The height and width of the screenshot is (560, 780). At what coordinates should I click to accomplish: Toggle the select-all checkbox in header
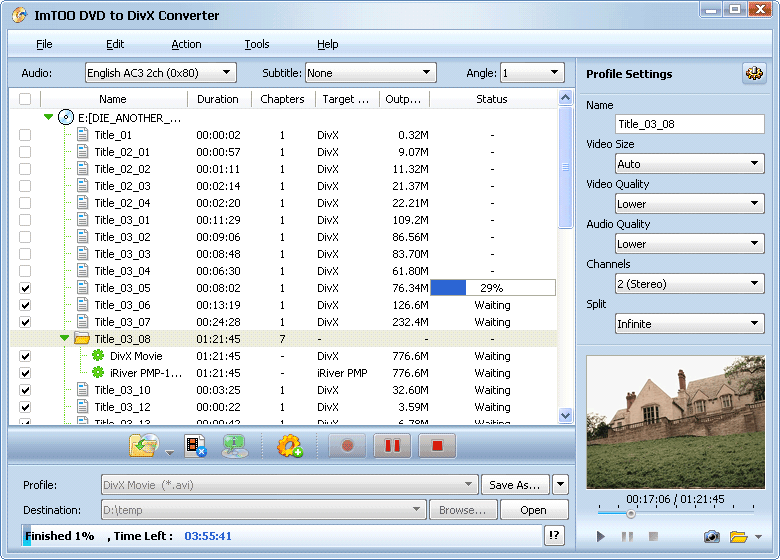tap(25, 99)
